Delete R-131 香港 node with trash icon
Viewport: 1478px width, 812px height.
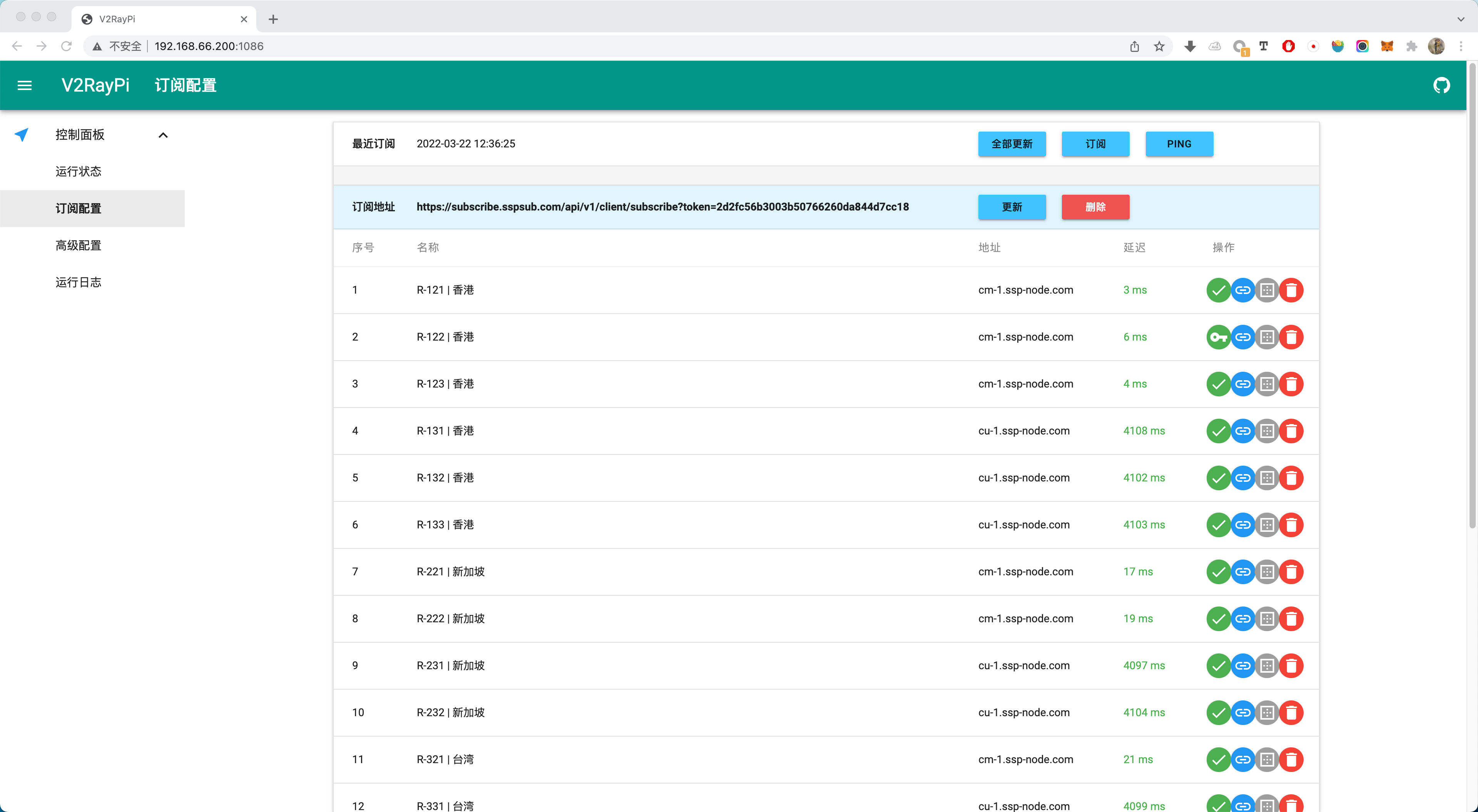[x=1291, y=431]
